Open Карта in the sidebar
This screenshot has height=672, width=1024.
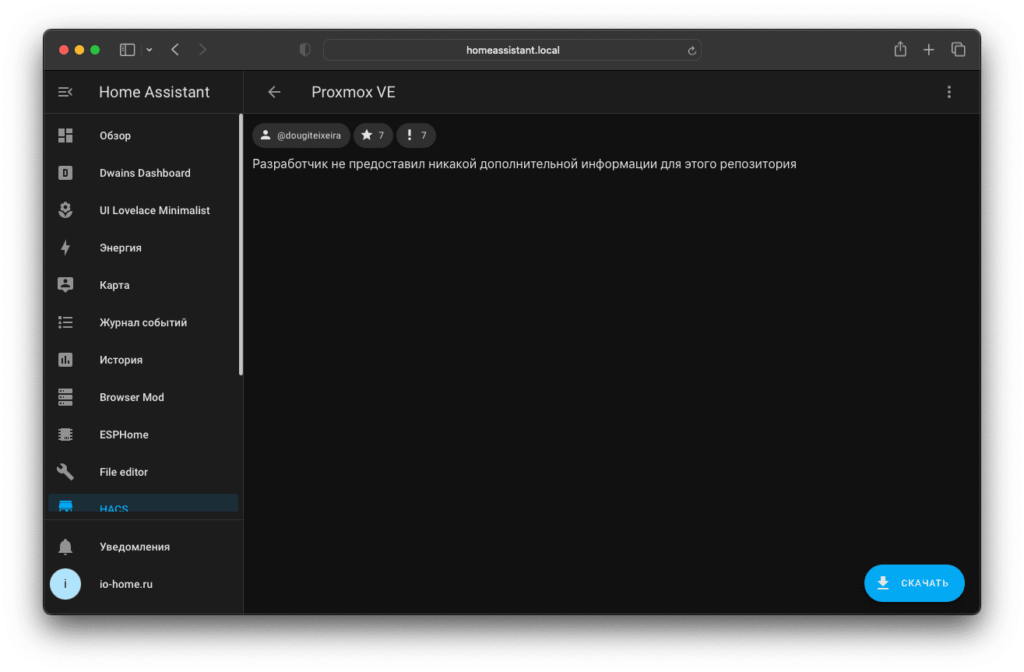(x=143, y=285)
